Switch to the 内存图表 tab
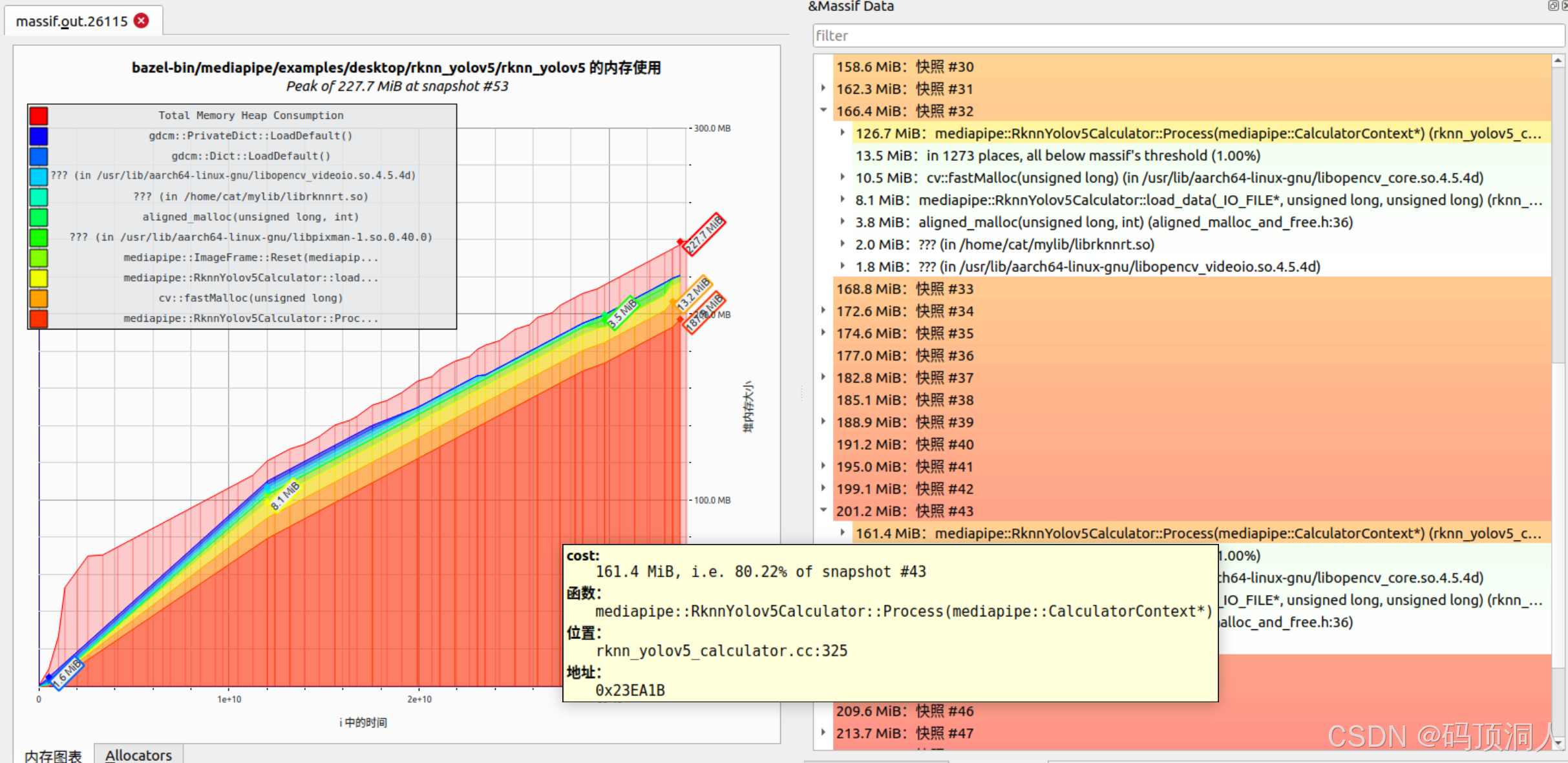 [53, 755]
